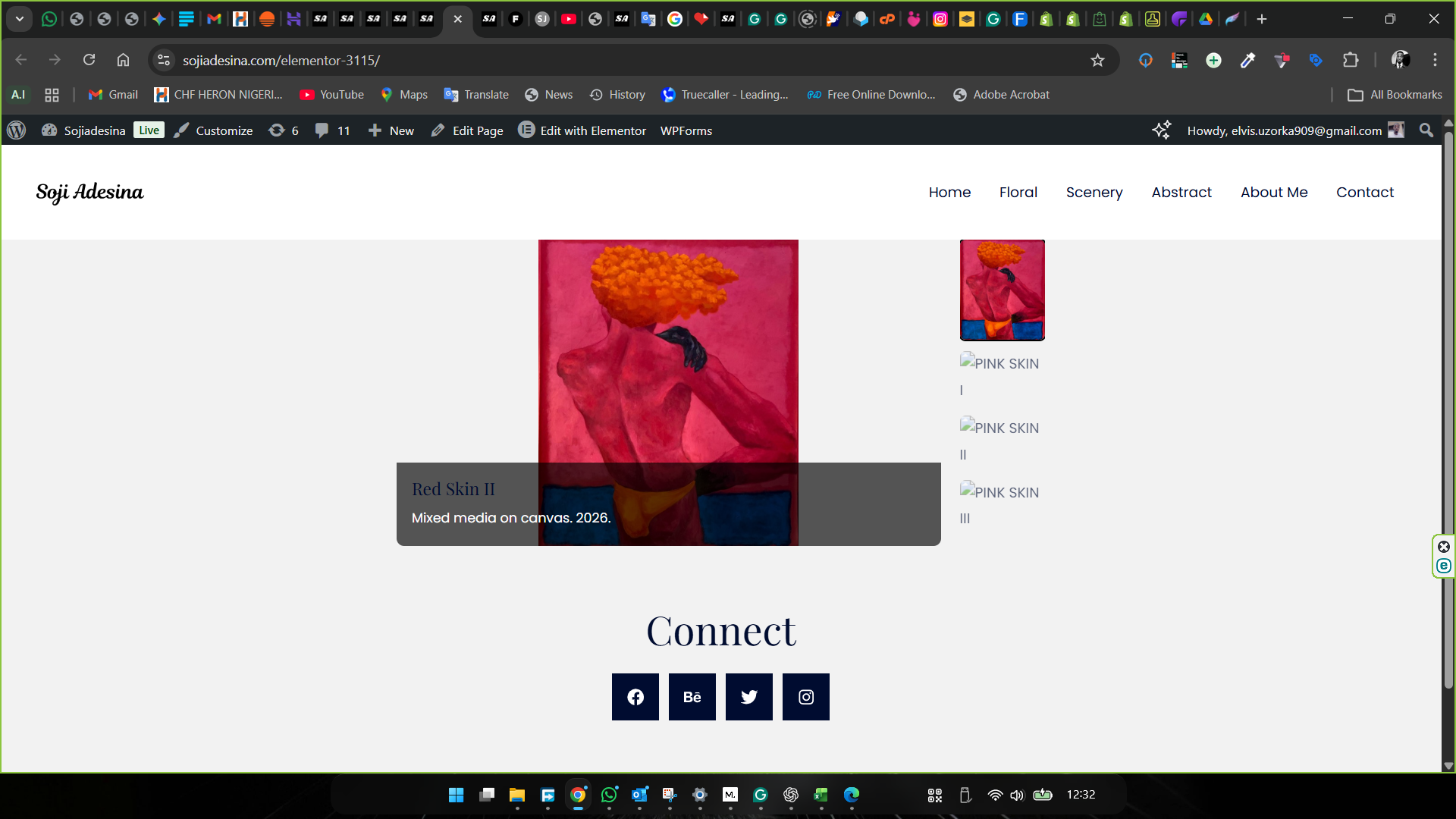Open the Chrome three-dot menu
Screen dimensions: 1456x819
(1435, 60)
